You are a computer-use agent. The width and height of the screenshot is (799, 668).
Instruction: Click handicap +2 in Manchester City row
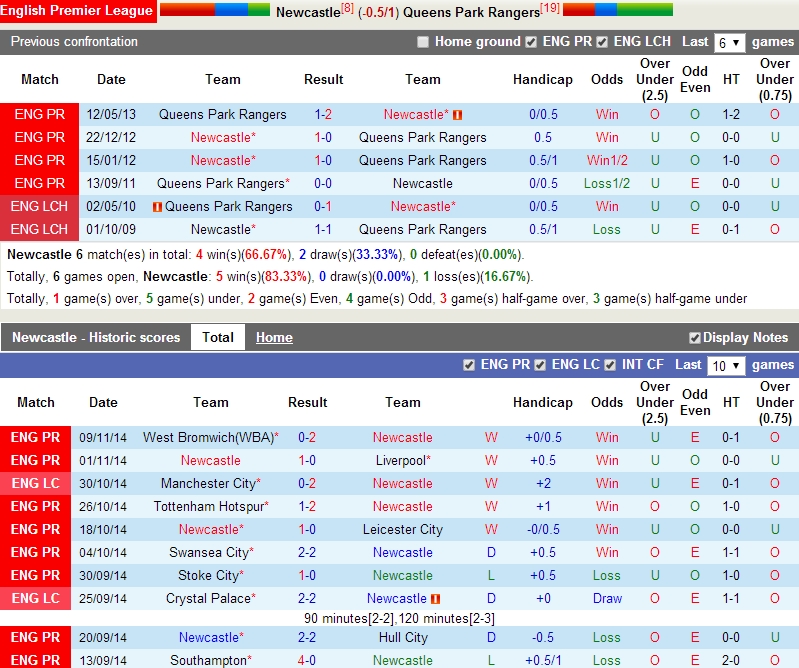click(x=543, y=484)
